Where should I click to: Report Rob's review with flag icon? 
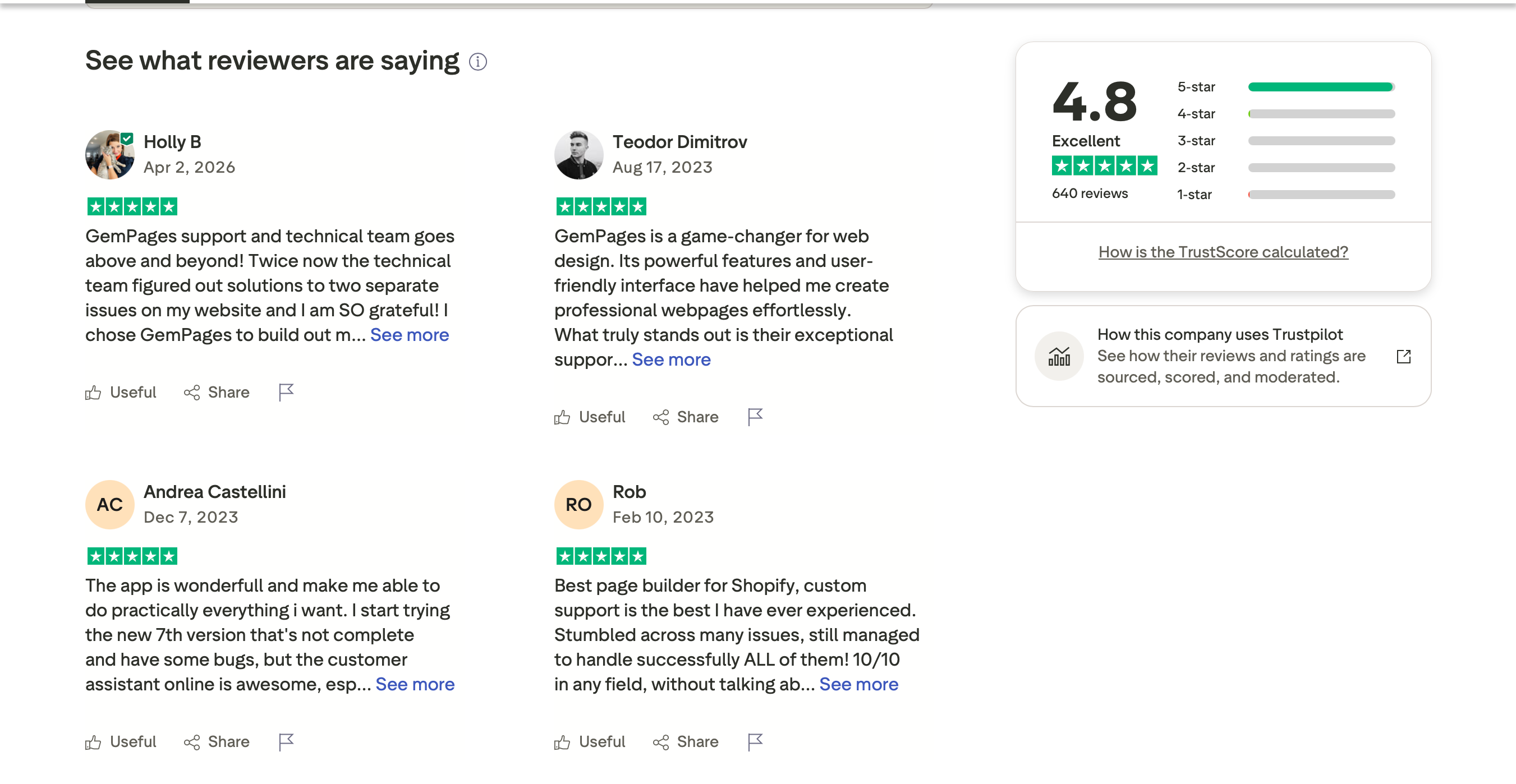[x=755, y=743]
